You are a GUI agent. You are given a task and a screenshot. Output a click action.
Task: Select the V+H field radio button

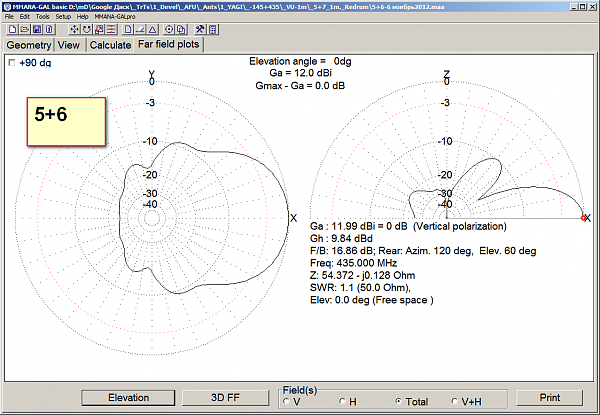point(454,401)
